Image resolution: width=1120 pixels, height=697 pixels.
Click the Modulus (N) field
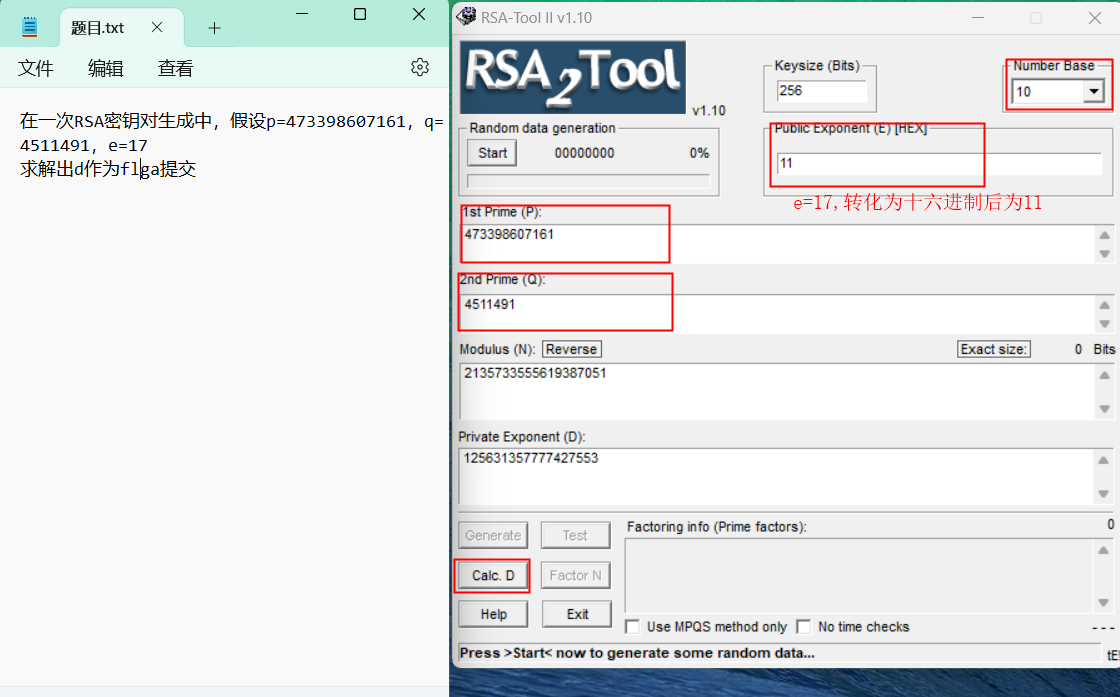tap(777, 391)
